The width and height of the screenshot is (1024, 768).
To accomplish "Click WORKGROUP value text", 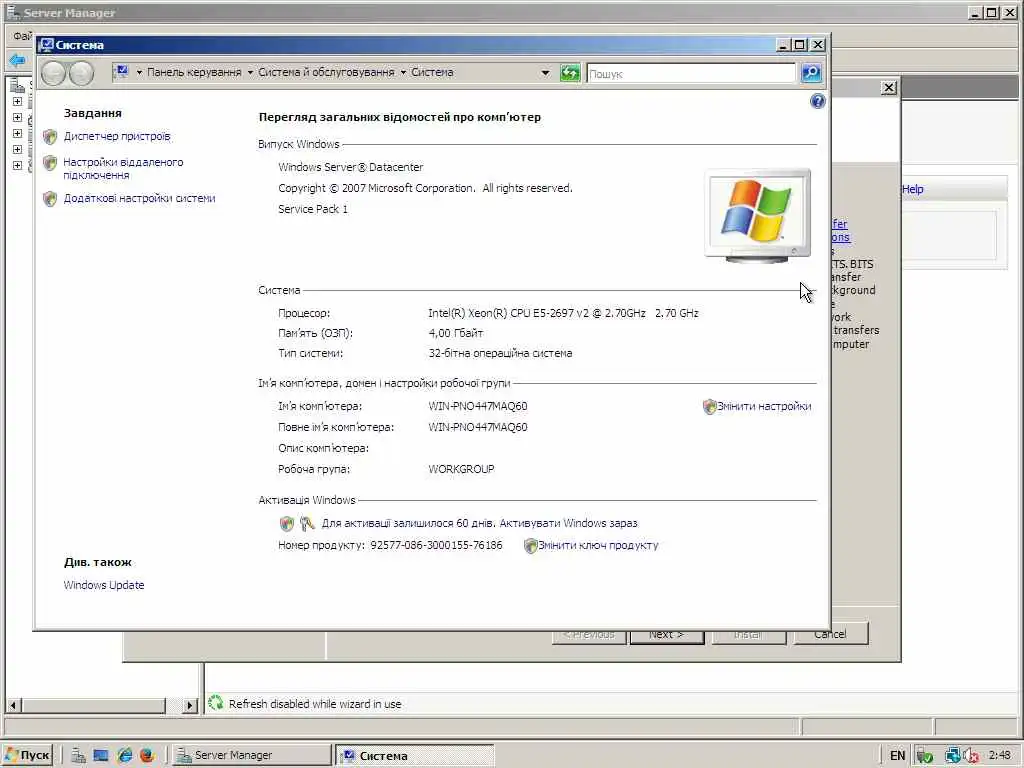I will (x=461, y=469).
